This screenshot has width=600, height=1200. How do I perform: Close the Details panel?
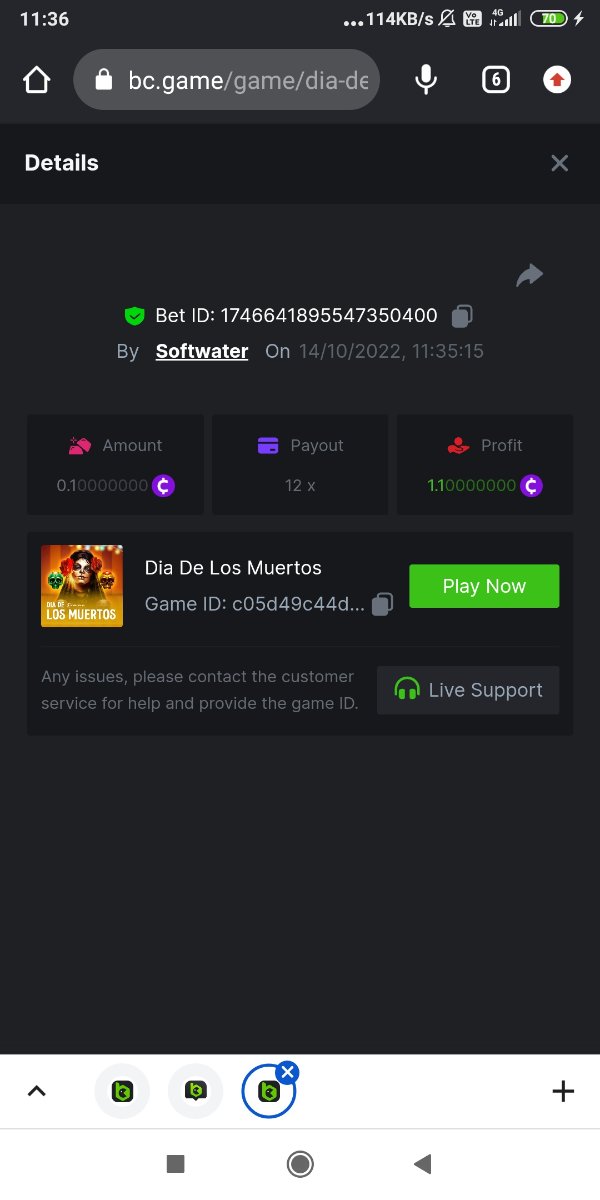coord(559,163)
